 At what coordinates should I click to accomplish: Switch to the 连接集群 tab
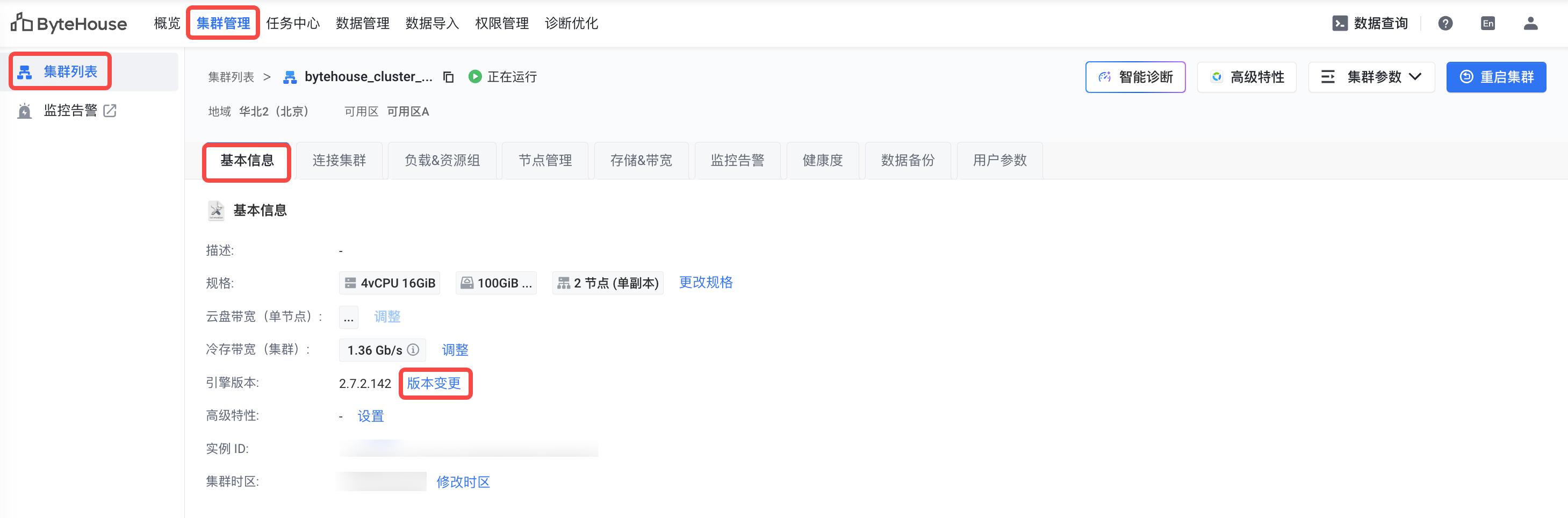[339, 161]
